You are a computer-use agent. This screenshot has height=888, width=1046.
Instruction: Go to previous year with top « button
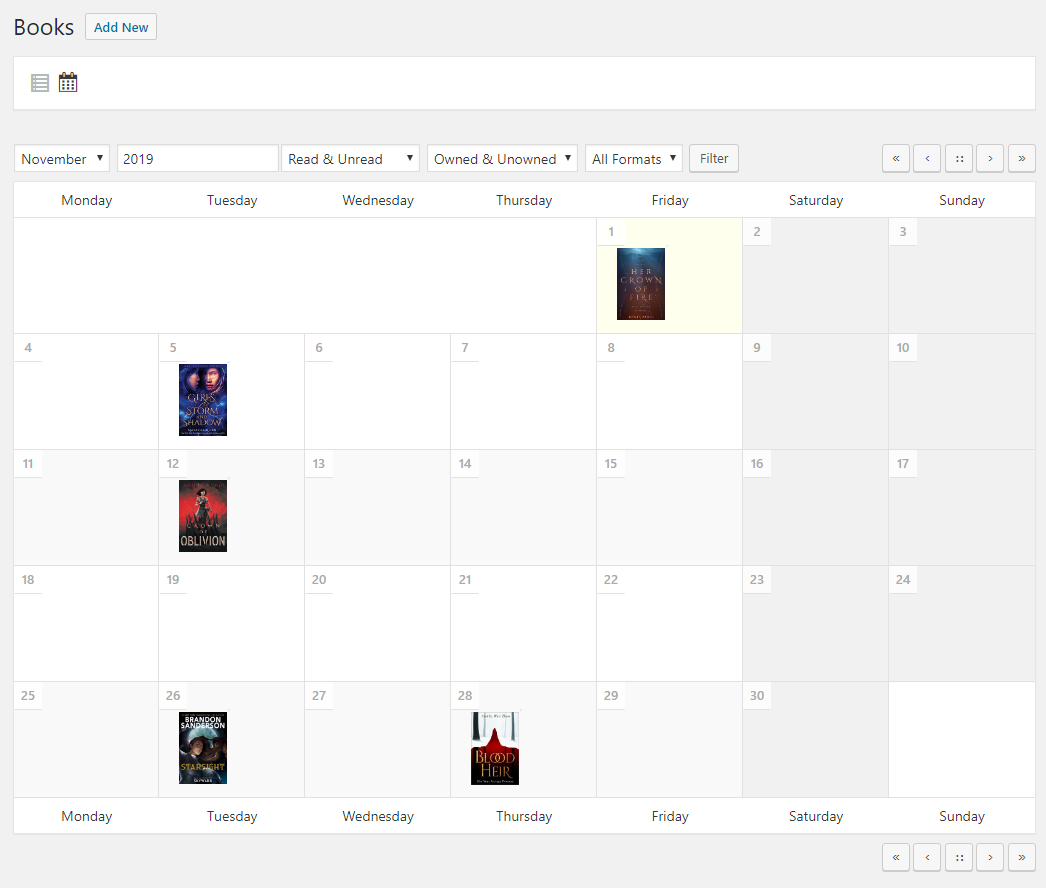(896, 159)
